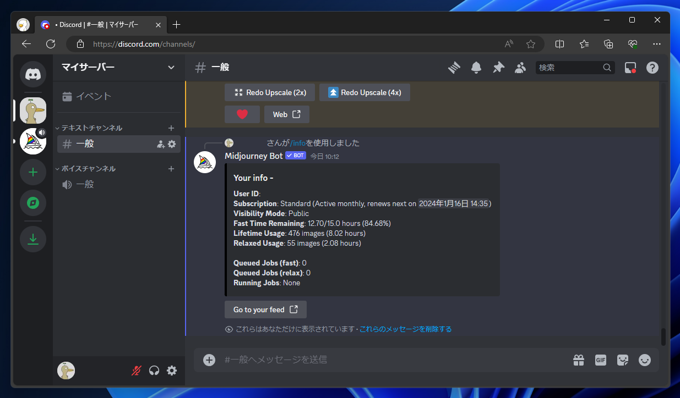Select the # 一般 text channel
Screen dimensions: 680x398
click(119, 144)
